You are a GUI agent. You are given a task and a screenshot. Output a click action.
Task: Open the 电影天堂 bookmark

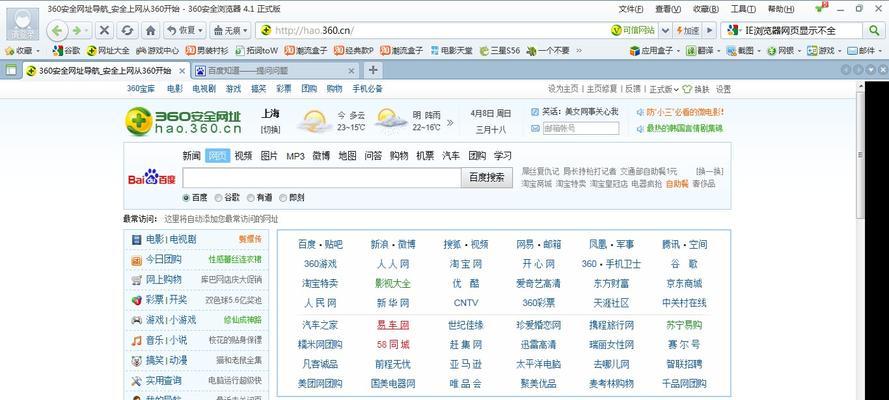(452, 50)
